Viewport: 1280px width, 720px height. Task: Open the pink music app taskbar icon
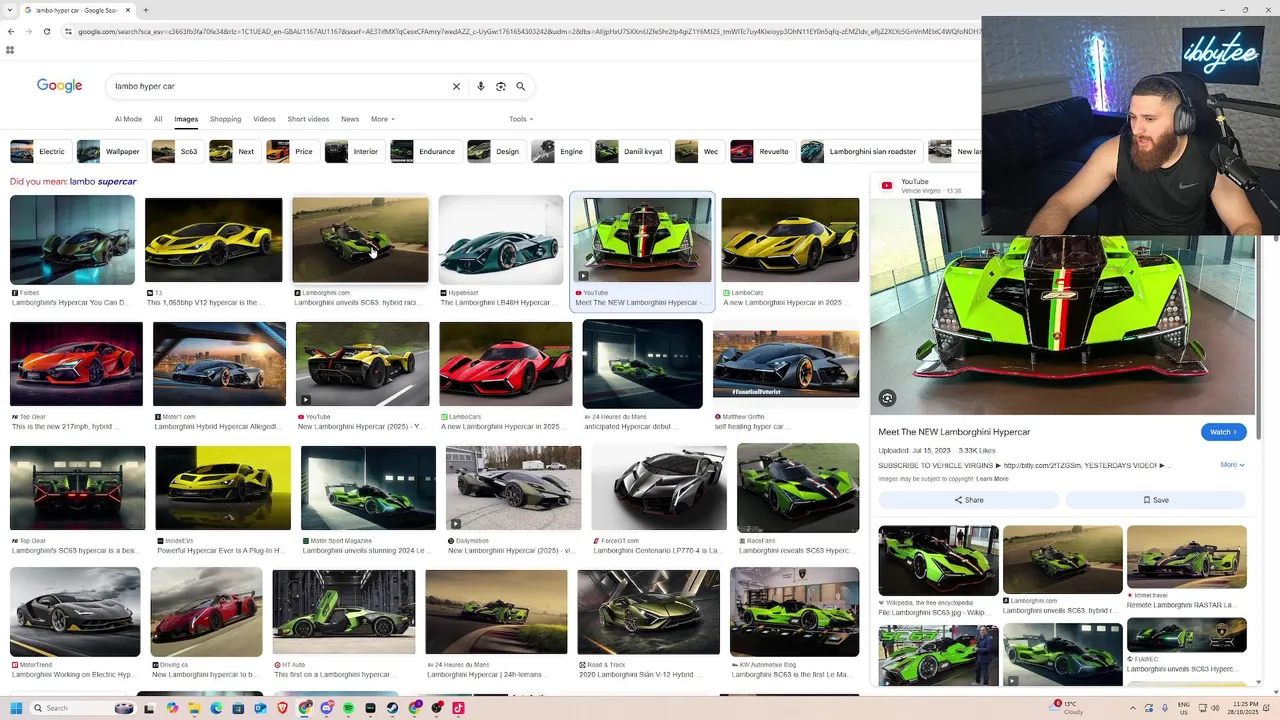(x=459, y=708)
